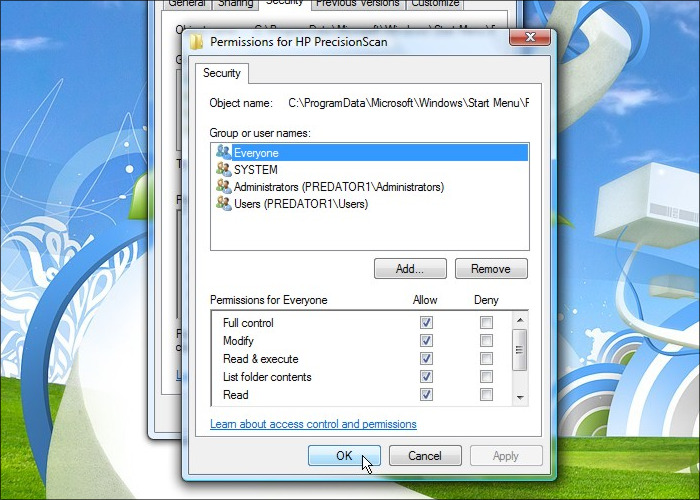Close the Permissions for HP PrecisionScan dialog

coord(530,38)
